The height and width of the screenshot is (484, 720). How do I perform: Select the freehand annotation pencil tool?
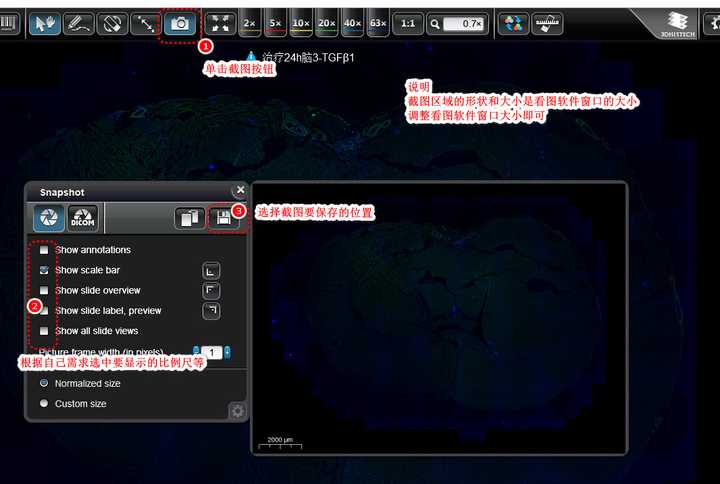tap(78, 23)
